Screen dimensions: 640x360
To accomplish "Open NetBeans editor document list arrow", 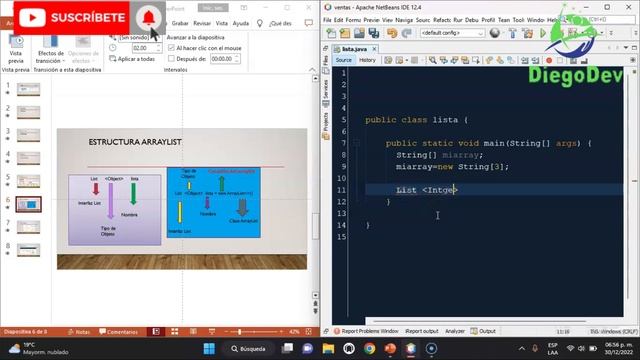I will (x=626, y=48).
